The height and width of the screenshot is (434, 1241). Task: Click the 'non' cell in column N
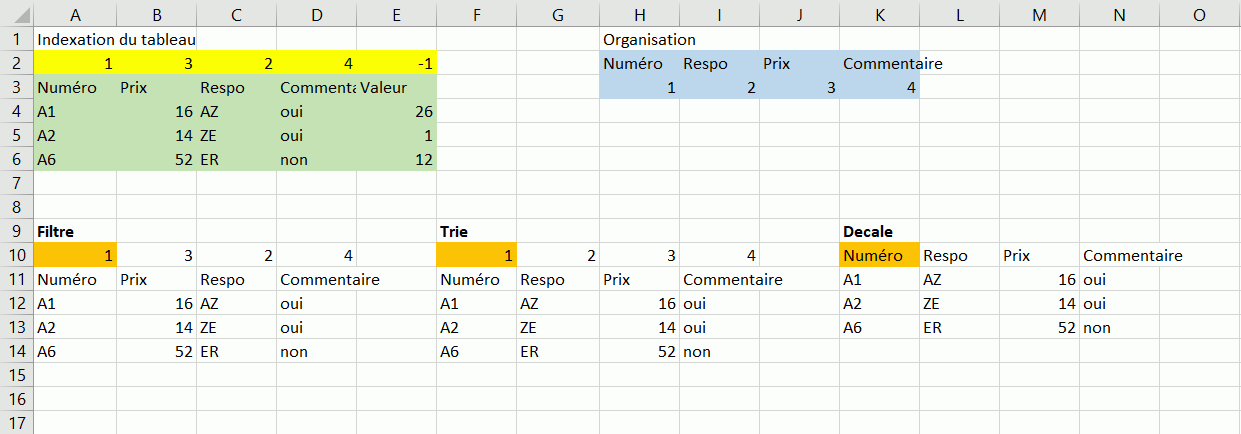(x=1119, y=327)
